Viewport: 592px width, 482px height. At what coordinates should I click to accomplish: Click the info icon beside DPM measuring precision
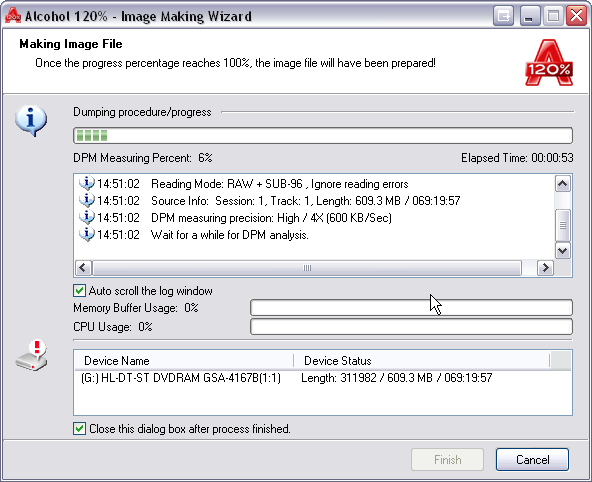point(86,217)
